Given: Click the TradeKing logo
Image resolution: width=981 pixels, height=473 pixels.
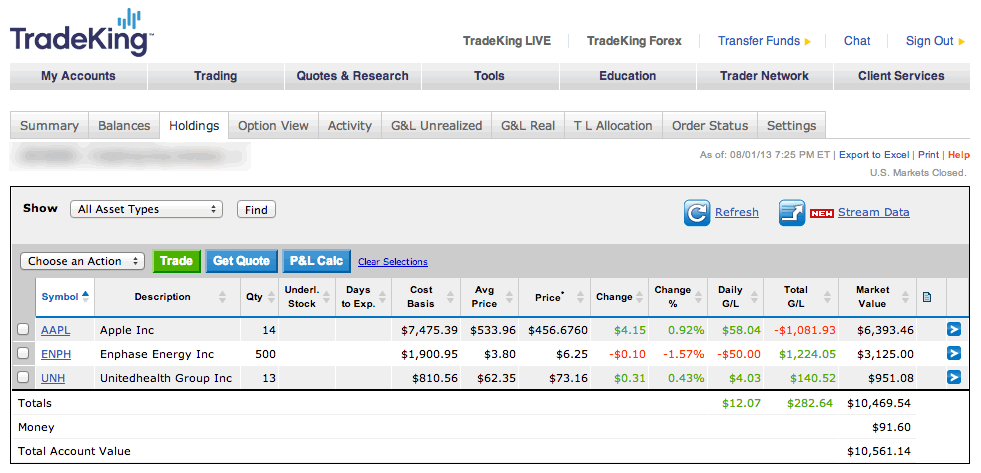Looking at the screenshot, I should 81,33.
